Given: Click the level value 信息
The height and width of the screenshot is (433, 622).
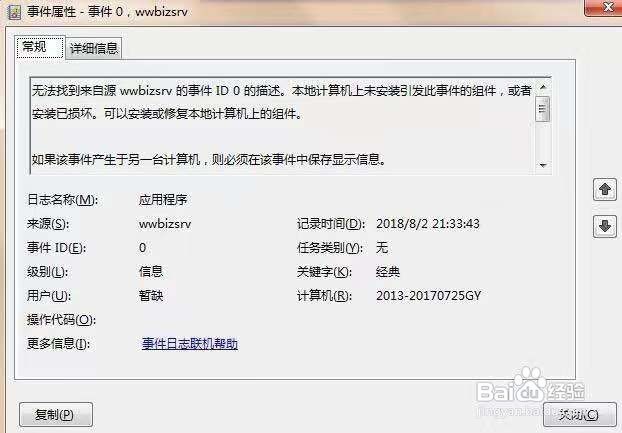Looking at the screenshot, I should point(151,272).
